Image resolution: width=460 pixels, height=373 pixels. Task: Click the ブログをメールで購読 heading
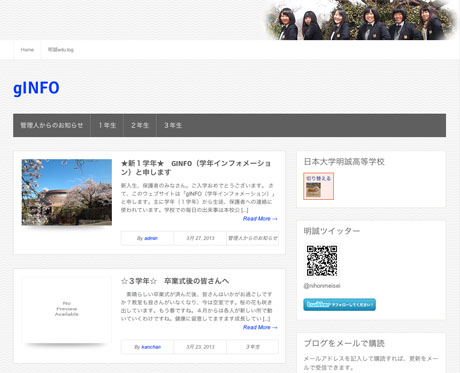coord(344,344)
